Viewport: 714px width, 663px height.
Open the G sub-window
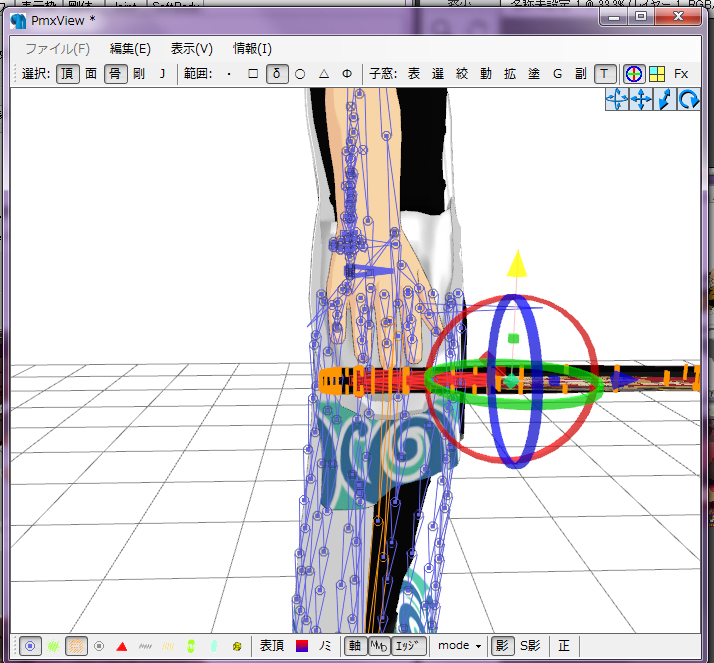pyautogui.click(x=557, y=74)
